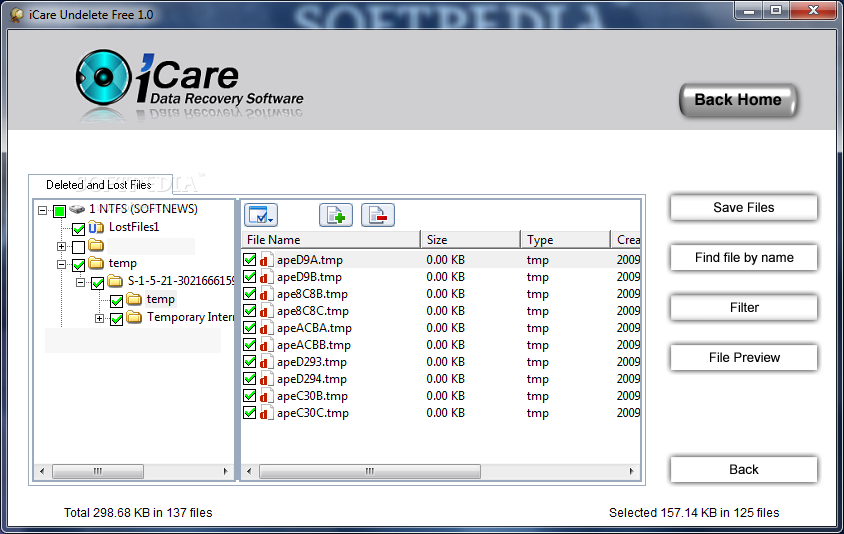
Task: Click the Save Files button
Action: point(744,207)
